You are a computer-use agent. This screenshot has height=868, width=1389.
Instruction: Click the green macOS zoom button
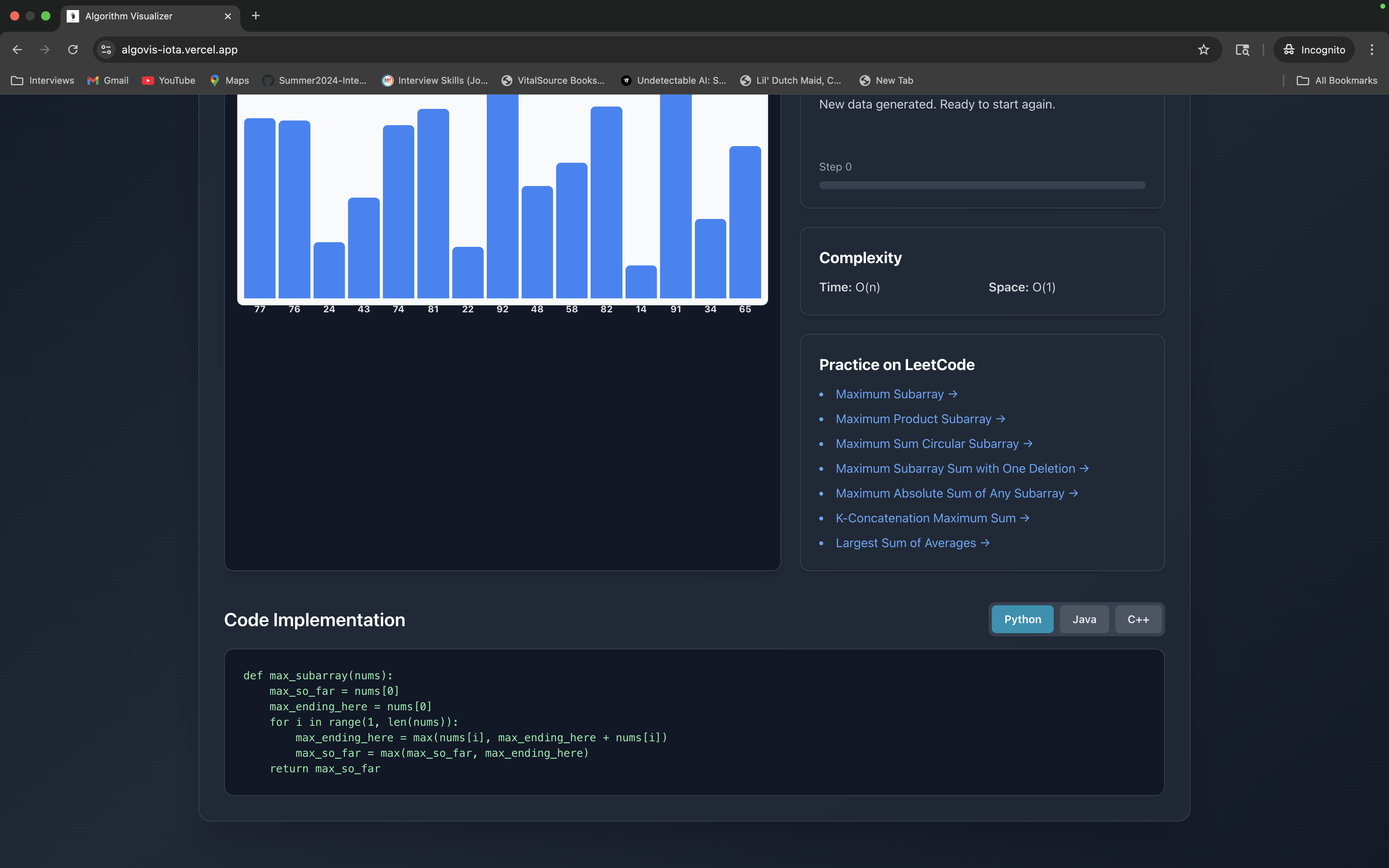(x=46, y=16)
